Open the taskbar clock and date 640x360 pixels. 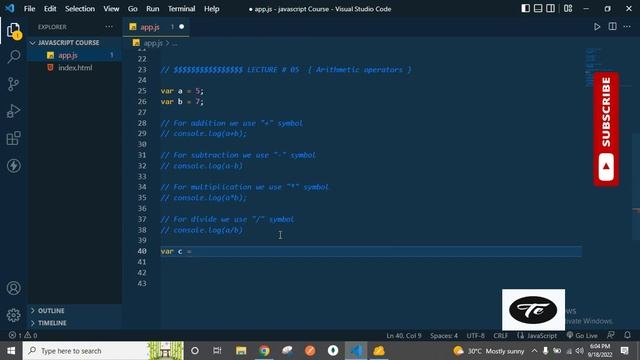pyautogui.click(x=600, y=351)
